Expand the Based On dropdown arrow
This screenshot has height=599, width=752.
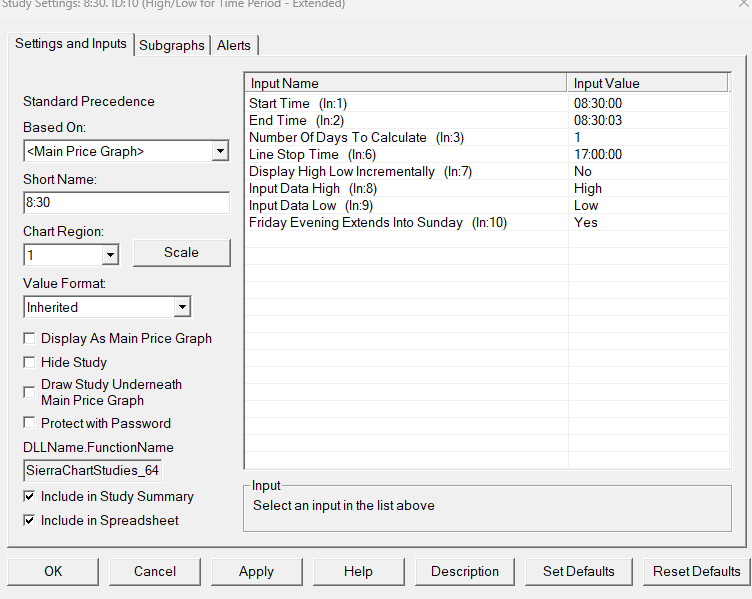point(220,151)
